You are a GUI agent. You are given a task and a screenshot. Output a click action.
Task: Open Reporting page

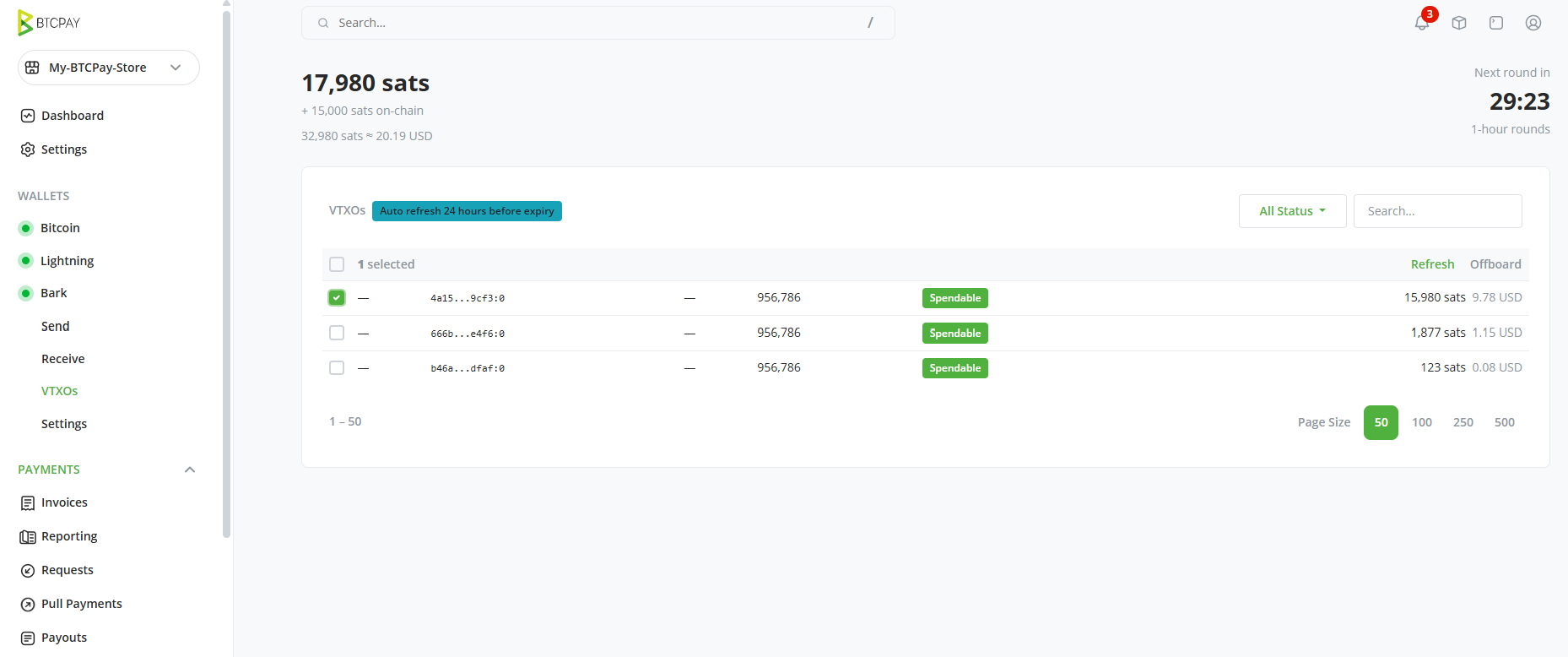[69, 536]
